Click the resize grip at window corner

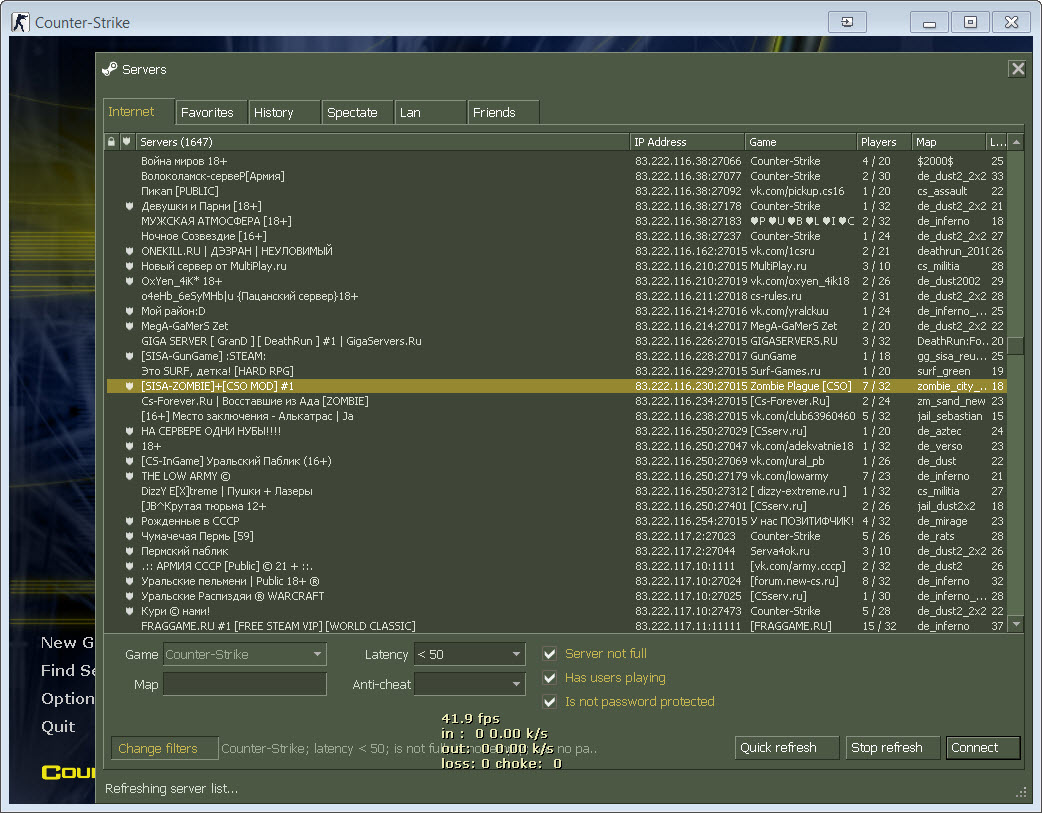[x=1021, y=790]
